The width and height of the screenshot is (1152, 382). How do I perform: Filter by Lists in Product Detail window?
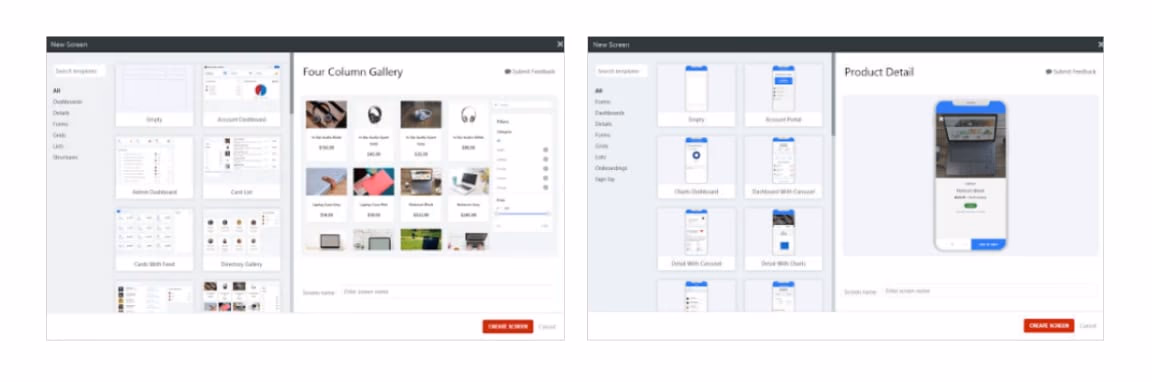(x=601, y=157)
